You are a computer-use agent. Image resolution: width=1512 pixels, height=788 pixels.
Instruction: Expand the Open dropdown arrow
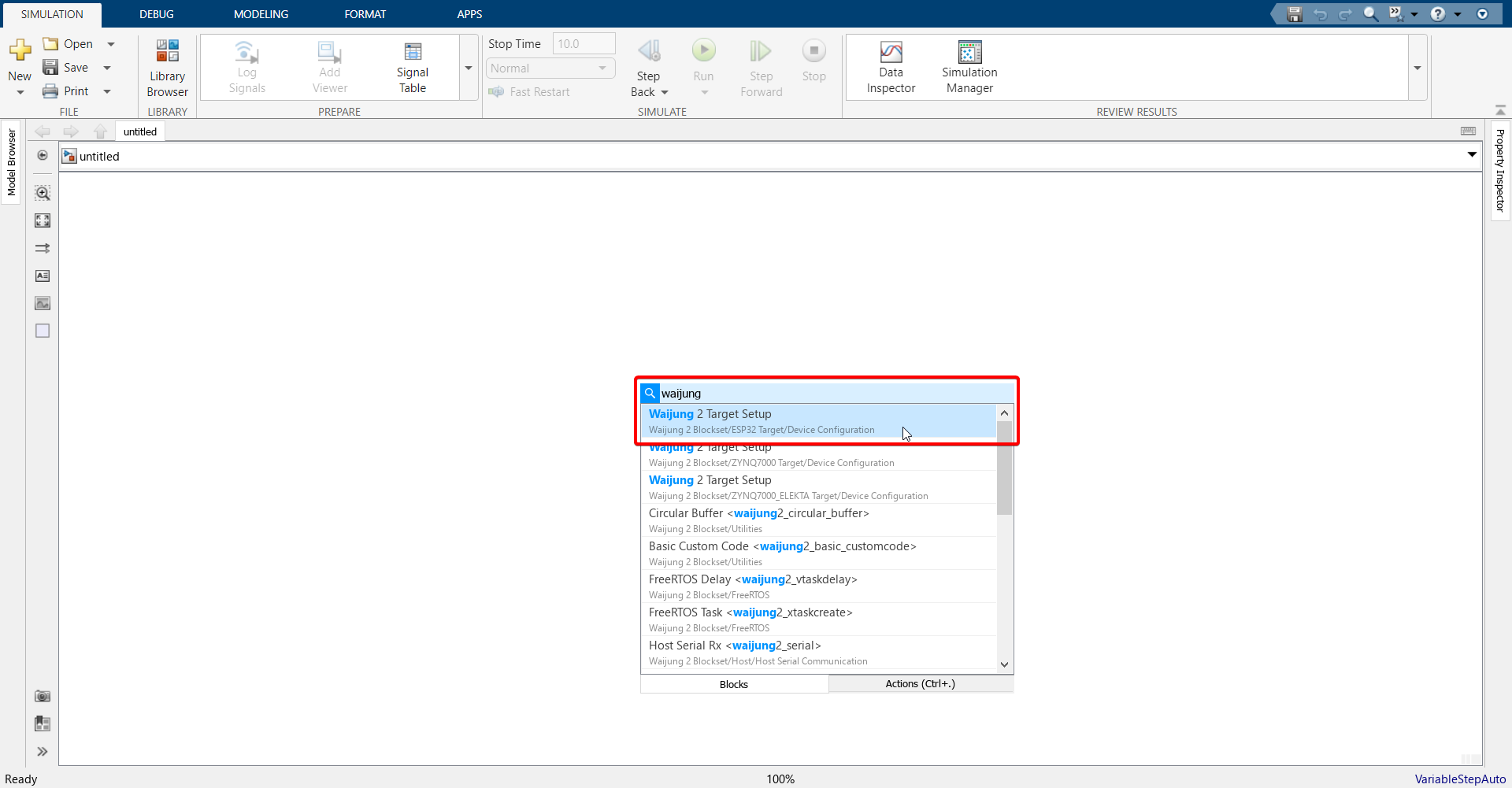pos(111,44)
